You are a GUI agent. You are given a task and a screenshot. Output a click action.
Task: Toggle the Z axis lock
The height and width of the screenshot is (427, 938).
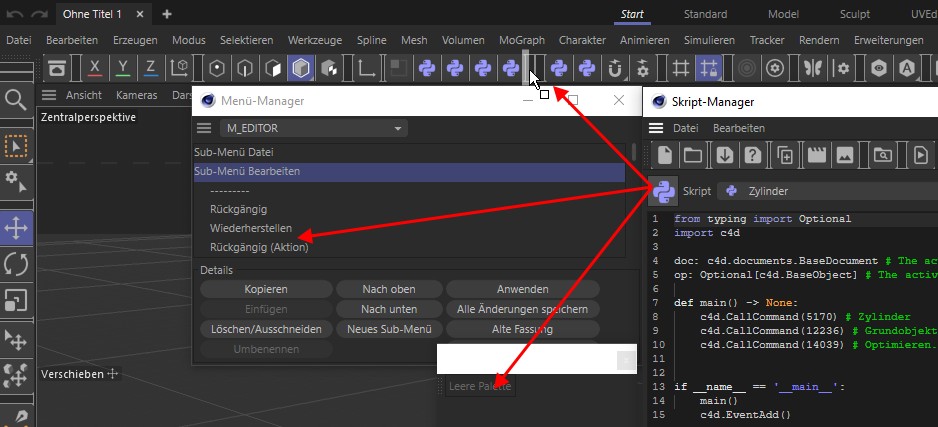(151, 68)
